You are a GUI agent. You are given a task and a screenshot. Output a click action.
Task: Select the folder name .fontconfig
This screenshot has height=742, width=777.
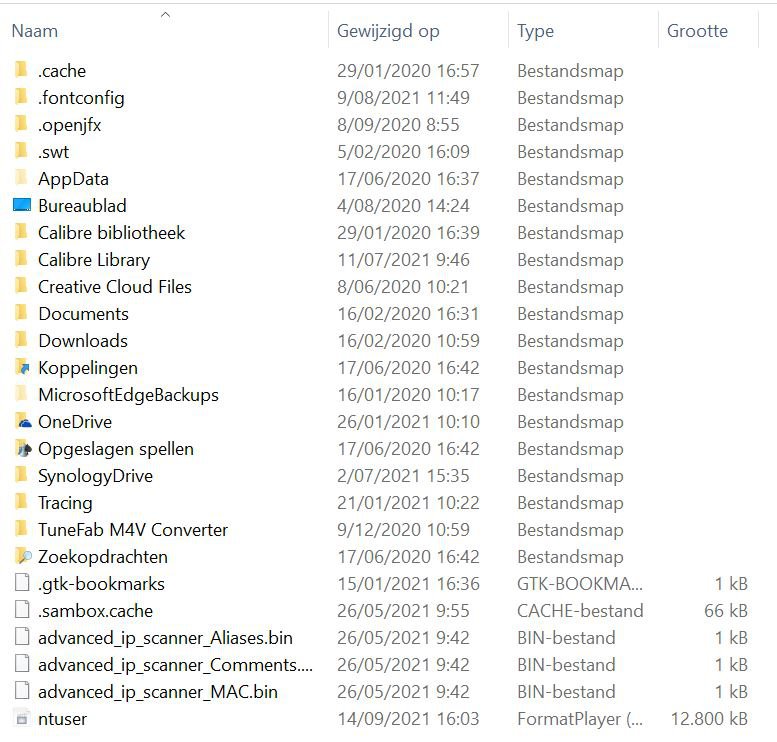[81, 98]
